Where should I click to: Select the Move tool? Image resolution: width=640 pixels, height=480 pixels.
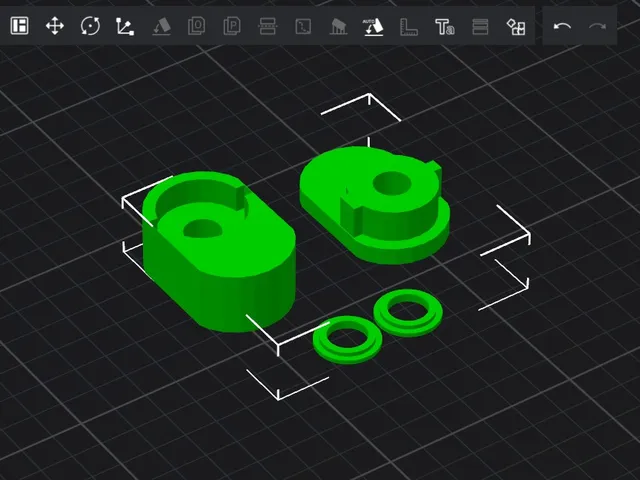tap(55, 27)
